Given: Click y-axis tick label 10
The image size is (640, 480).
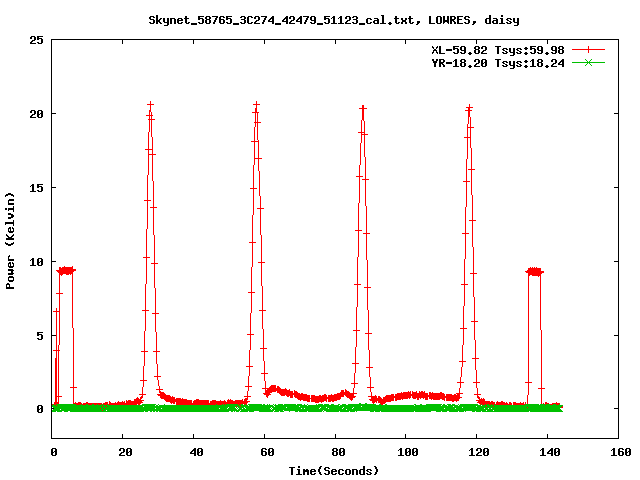Looking at the screenshot, I should click(x=37, y=262).
